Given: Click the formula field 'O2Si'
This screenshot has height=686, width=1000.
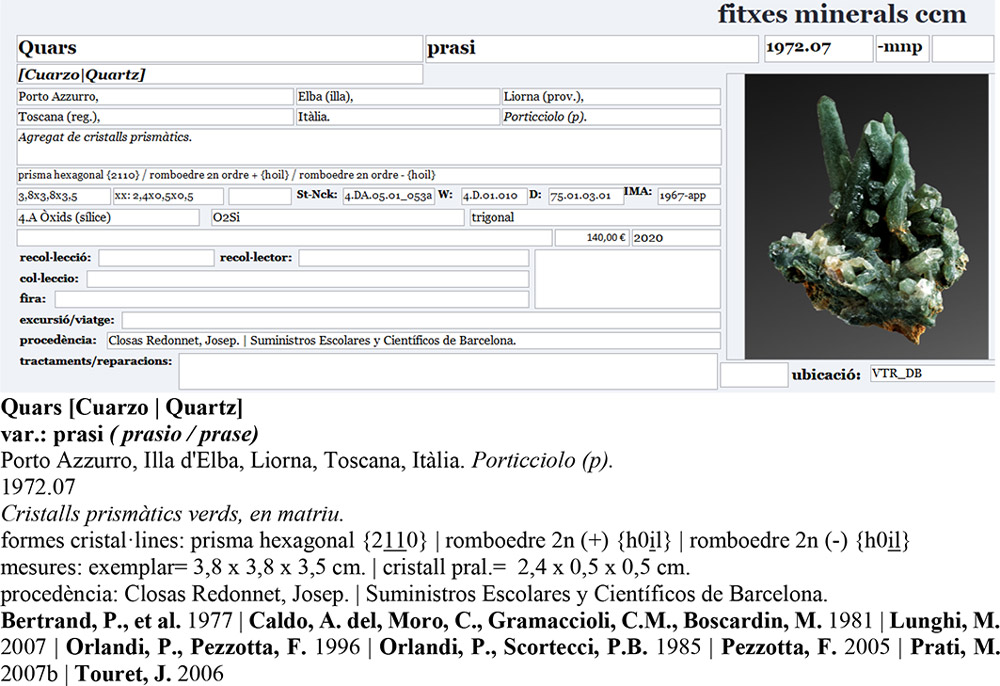Looking at the screenshot, I should (x=337, y=217).
